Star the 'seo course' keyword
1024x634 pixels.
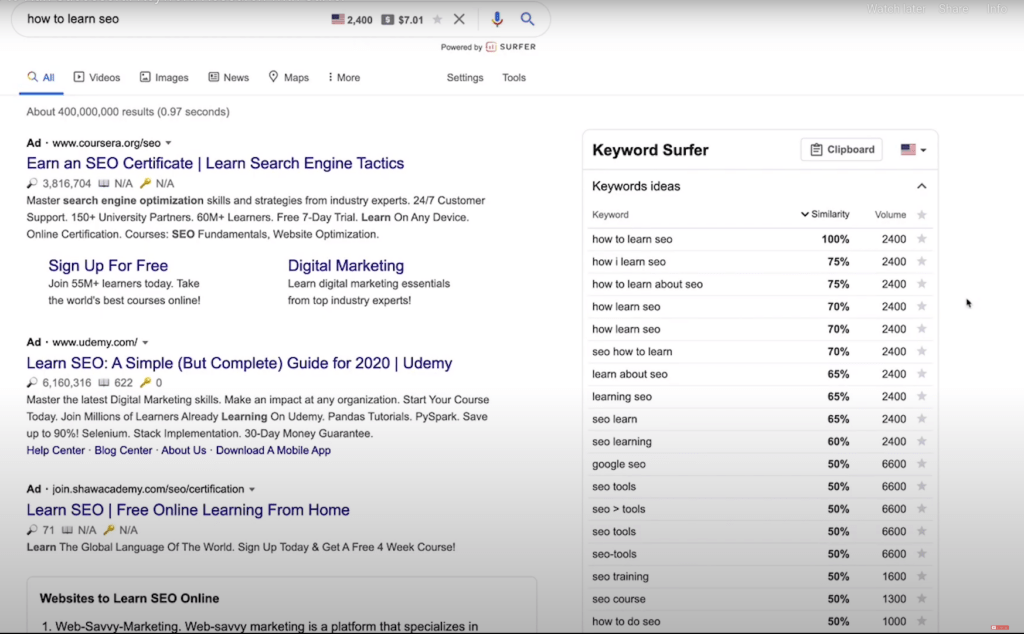pyautogui.click(x=921, y=599)
